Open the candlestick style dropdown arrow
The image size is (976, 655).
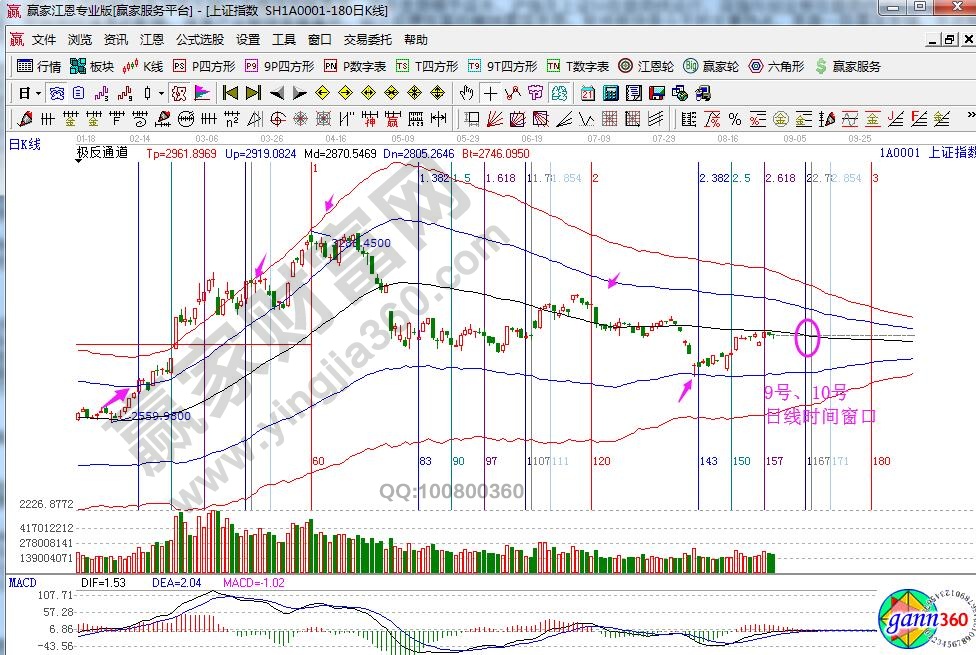click(x=162, y=93)
